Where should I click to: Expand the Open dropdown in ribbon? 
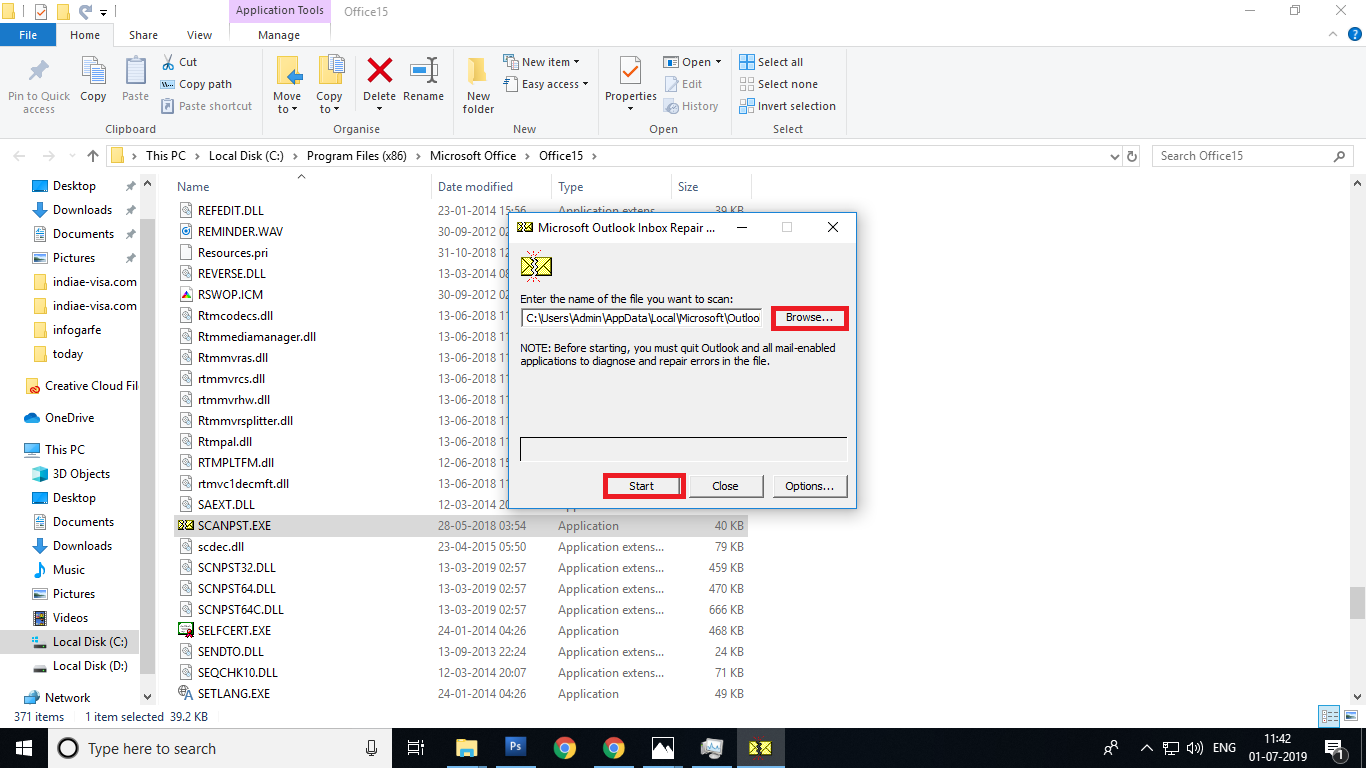(717, 62)
